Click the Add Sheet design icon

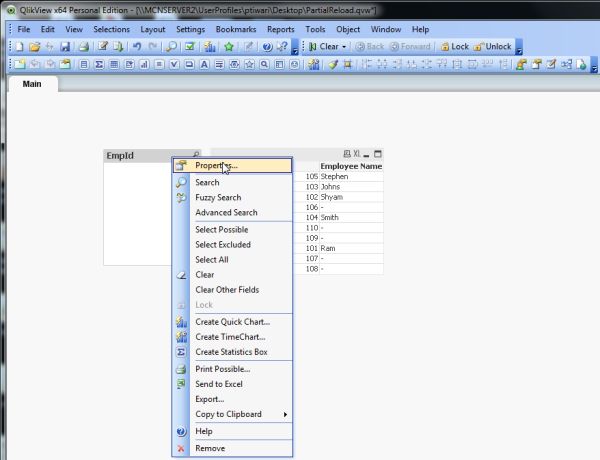point(20,64)
